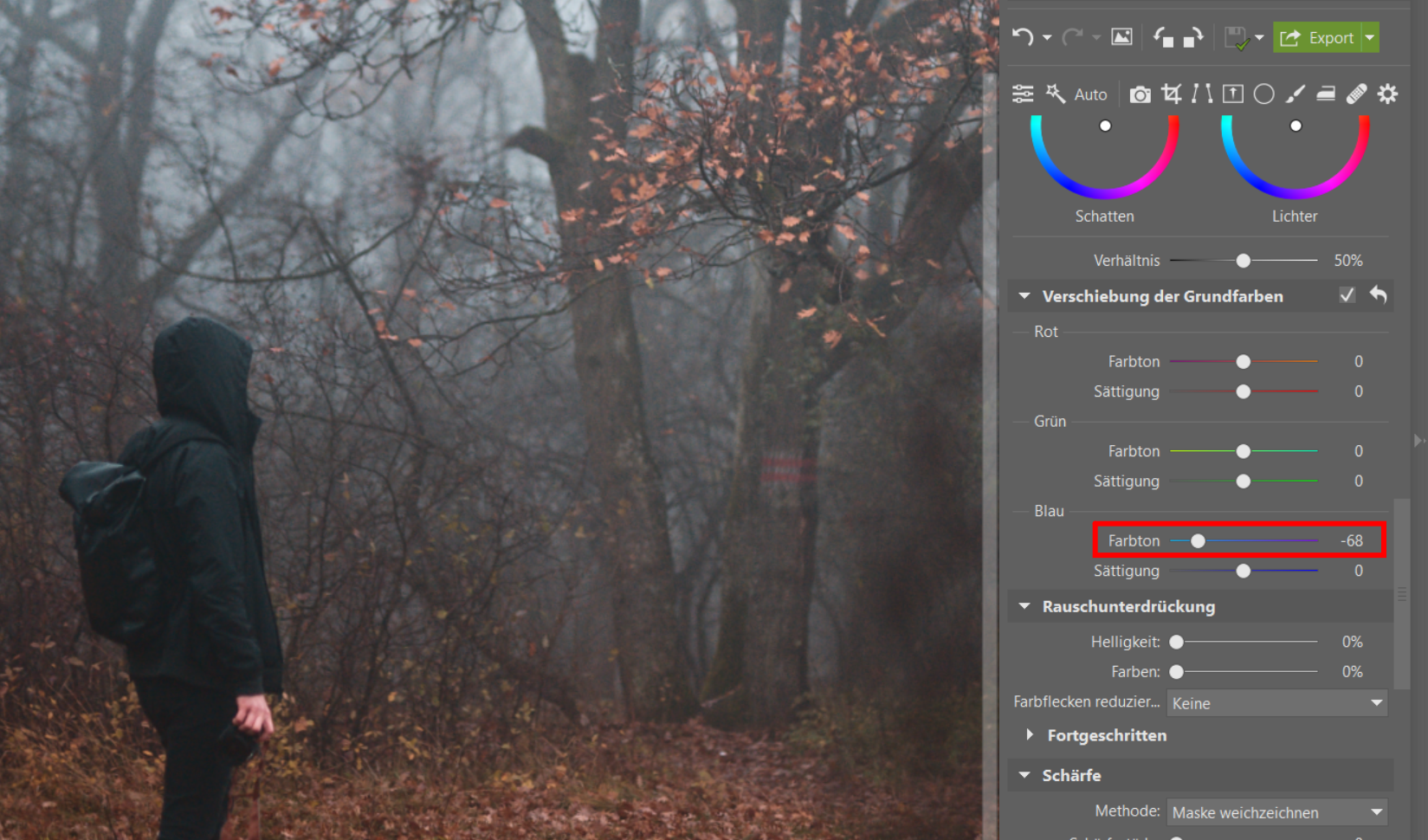Reset Verschiebung der Grundfarben with arrow
Screen dimensions: 1428x840
pyautogui.click(x=1378, y=295)
